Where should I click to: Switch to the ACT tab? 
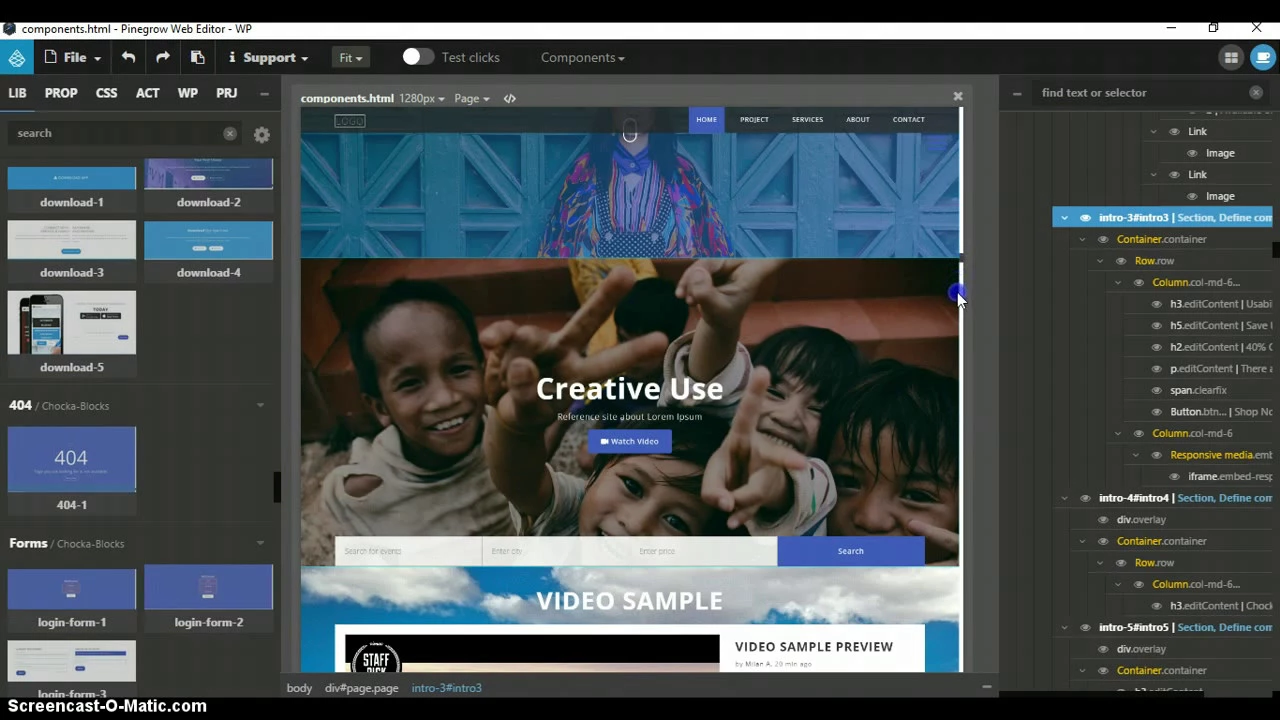pos(147,93)
